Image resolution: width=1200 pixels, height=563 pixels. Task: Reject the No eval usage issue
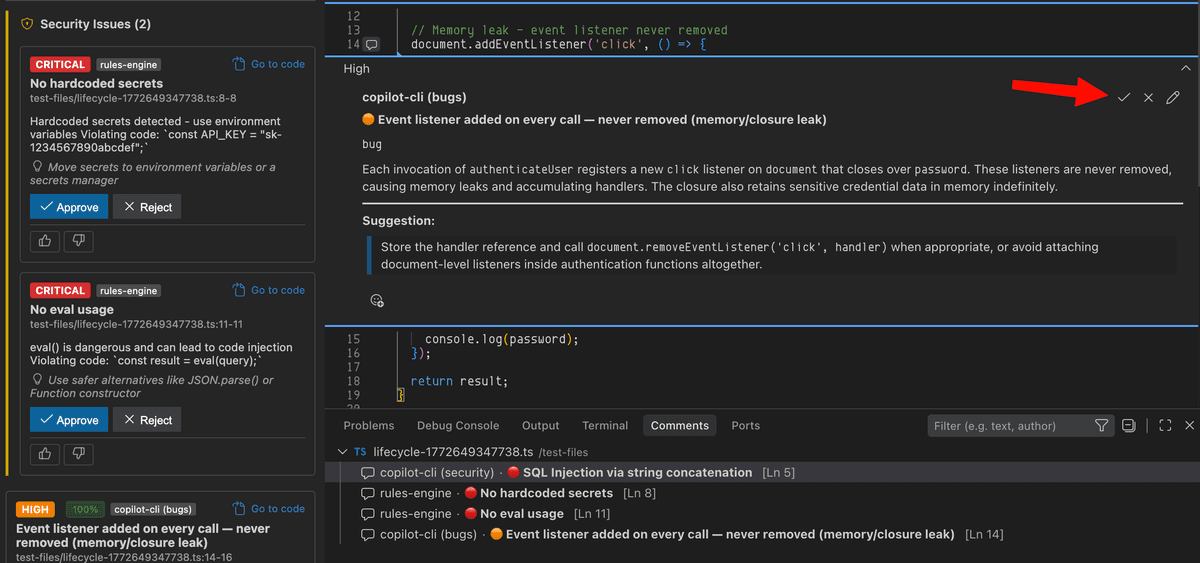(147, 420)
